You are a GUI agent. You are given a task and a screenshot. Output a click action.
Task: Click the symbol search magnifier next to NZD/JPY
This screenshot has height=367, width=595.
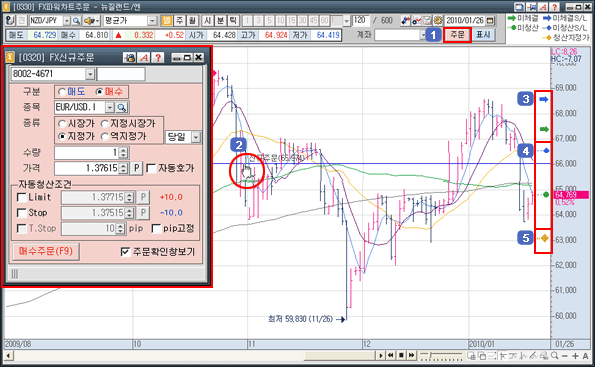pos(76,21)
